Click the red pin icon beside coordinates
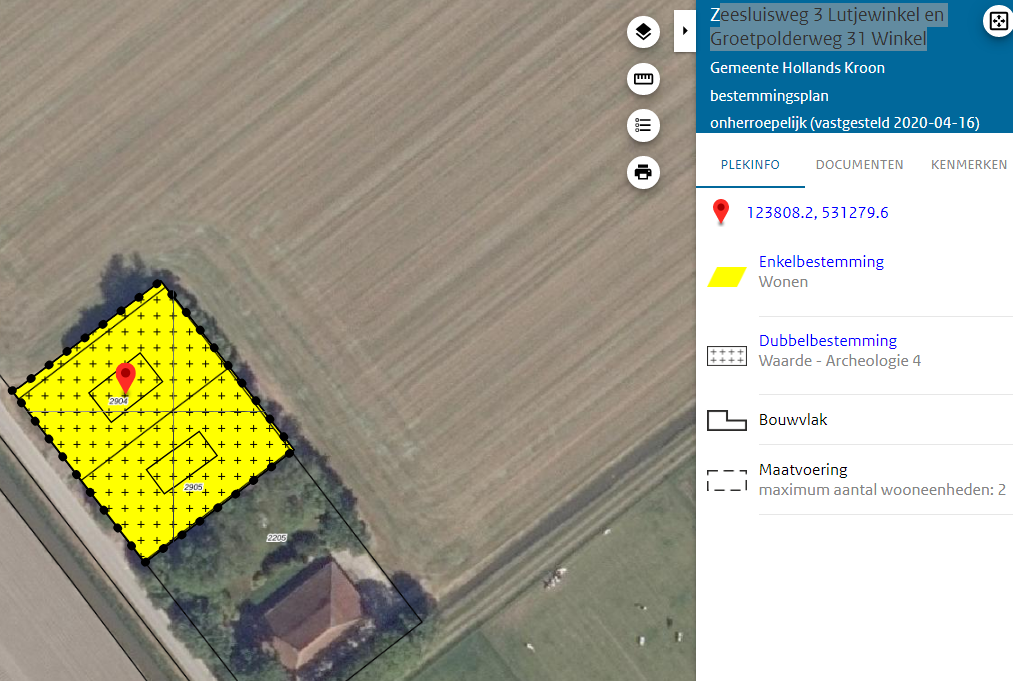Viewport: 1013px width, 681px height. (720, 212)
